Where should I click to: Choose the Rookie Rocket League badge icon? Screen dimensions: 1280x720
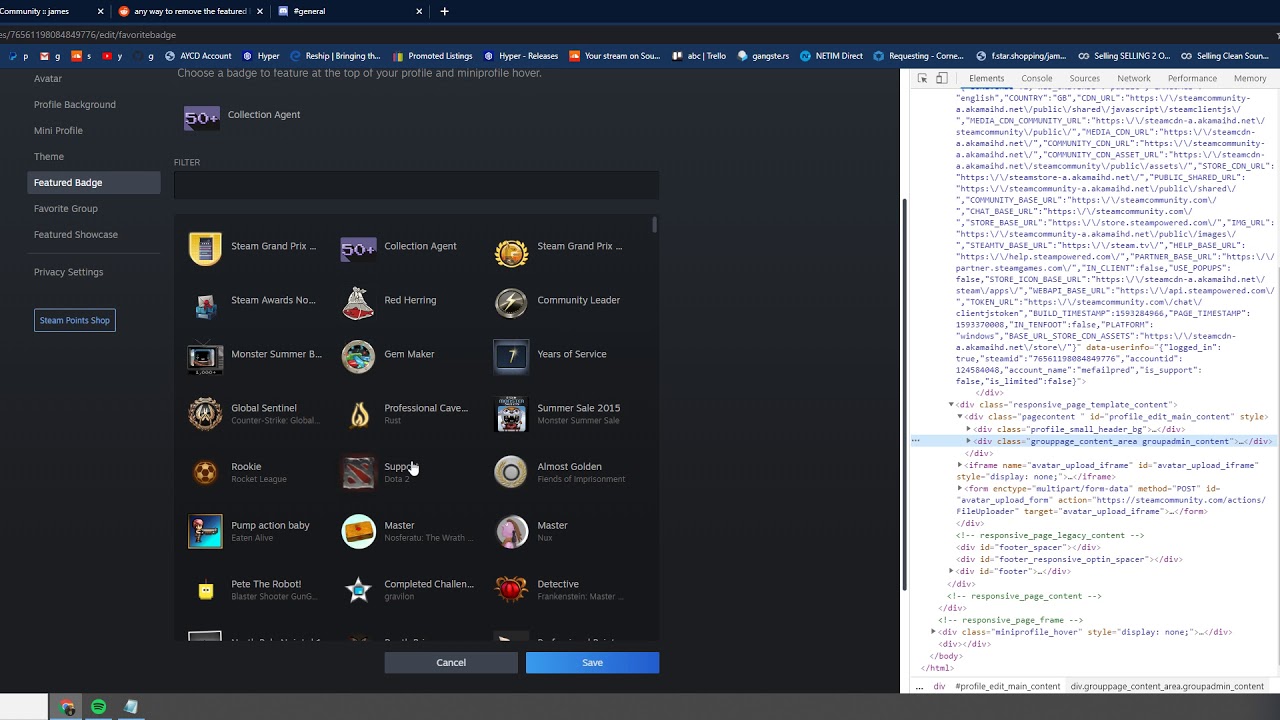pos(205,472)
